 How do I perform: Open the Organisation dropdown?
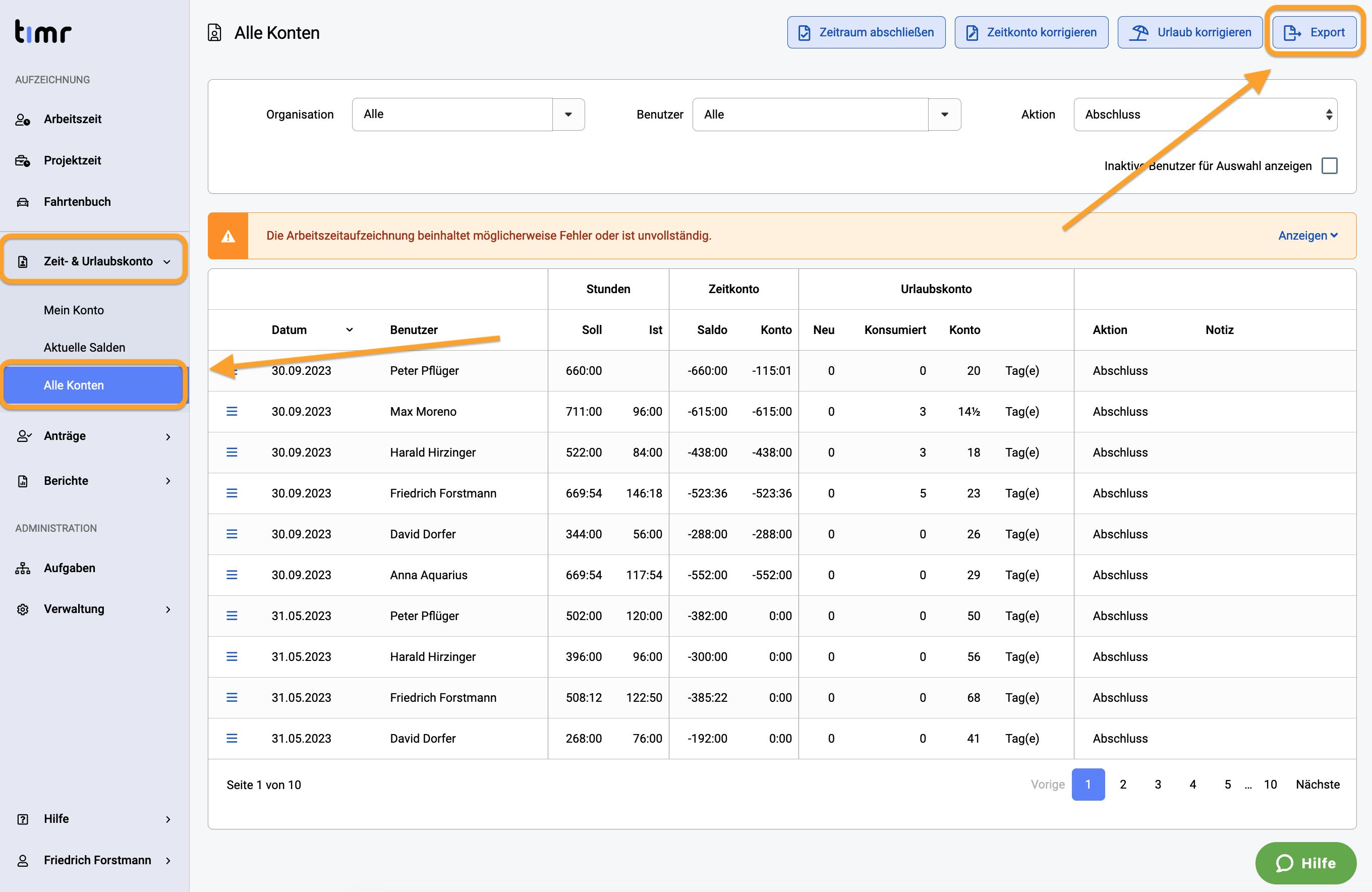568,114
